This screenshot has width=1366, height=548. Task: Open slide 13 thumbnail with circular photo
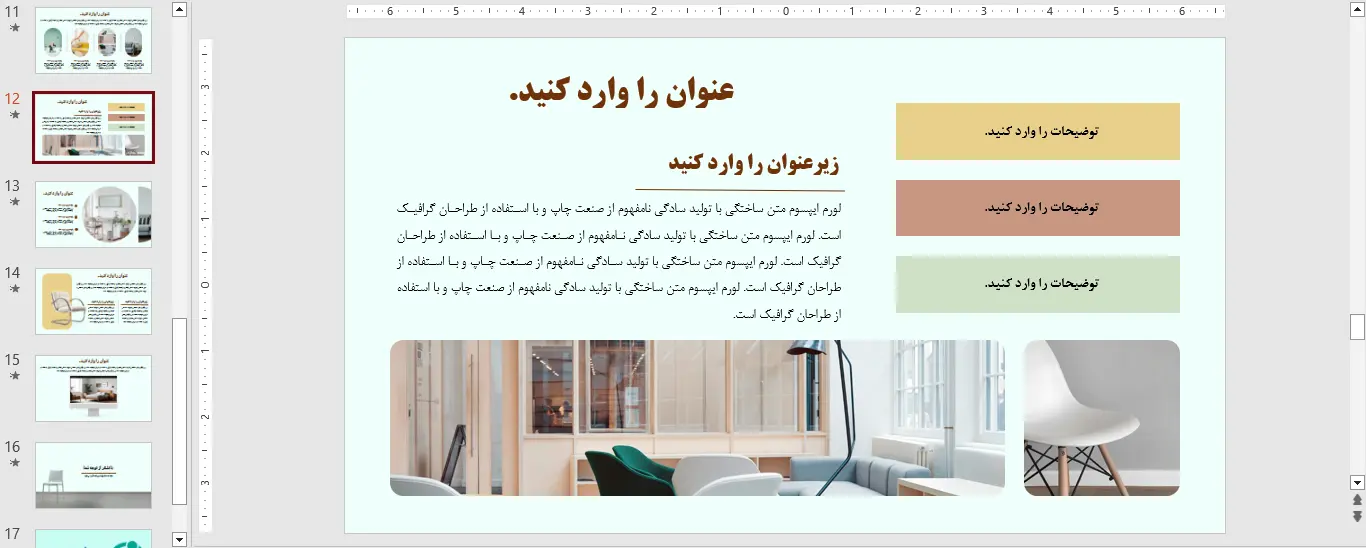tap(94, 214)
